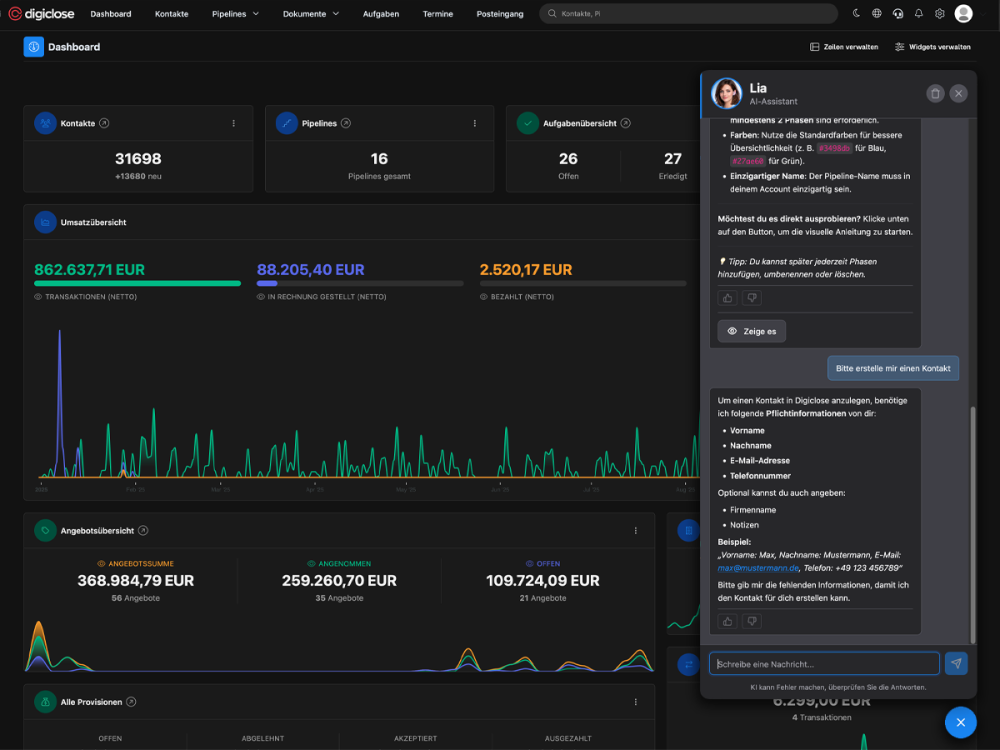Open Angebotsübersicht three-dot menu
The width and height of the screenshot is (1000, 750).
tap(635, 531)
